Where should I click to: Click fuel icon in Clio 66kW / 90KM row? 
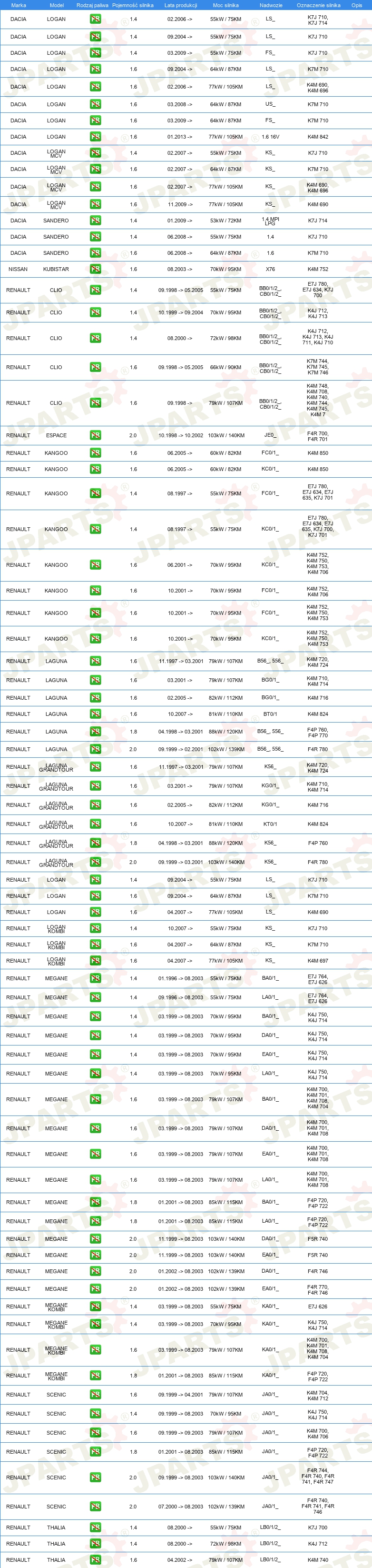[96, 367]
